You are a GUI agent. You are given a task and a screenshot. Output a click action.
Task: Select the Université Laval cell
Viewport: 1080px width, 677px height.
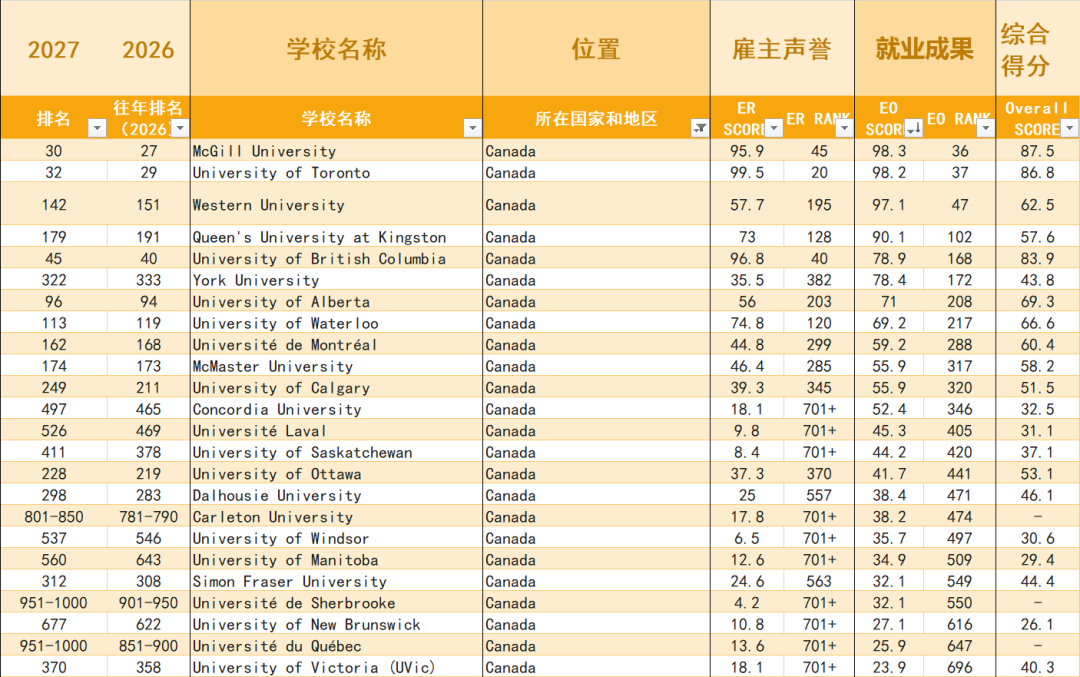pyautogui.click(x=336, y=430)
